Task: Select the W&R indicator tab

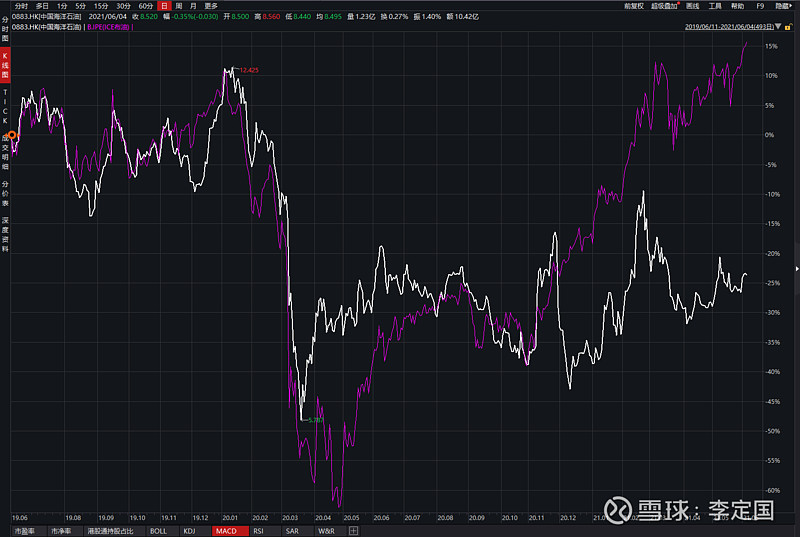Action: tap(326, 531)
